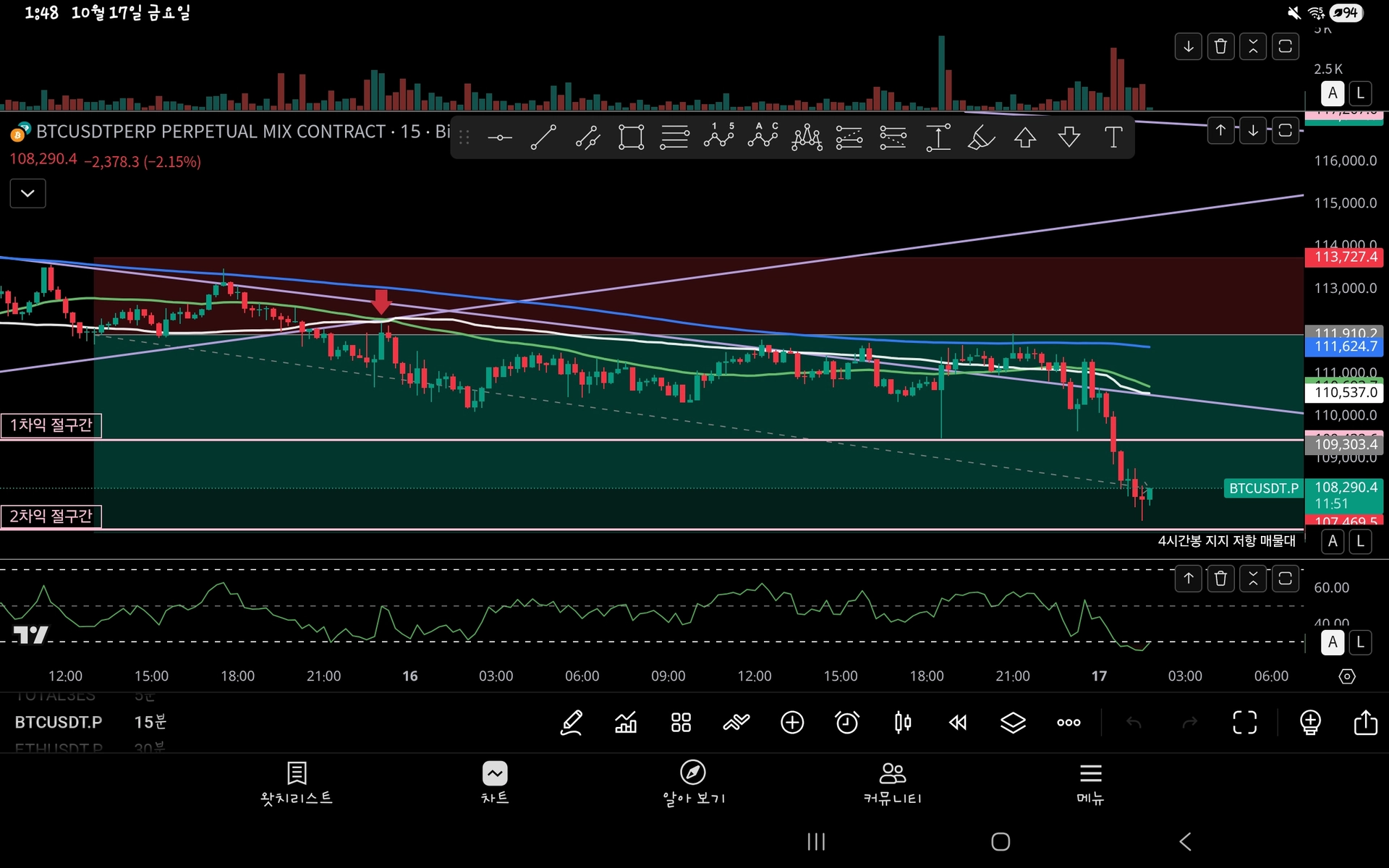
Task: Tap the replay rewind icon
Action: tap(958, 722)
